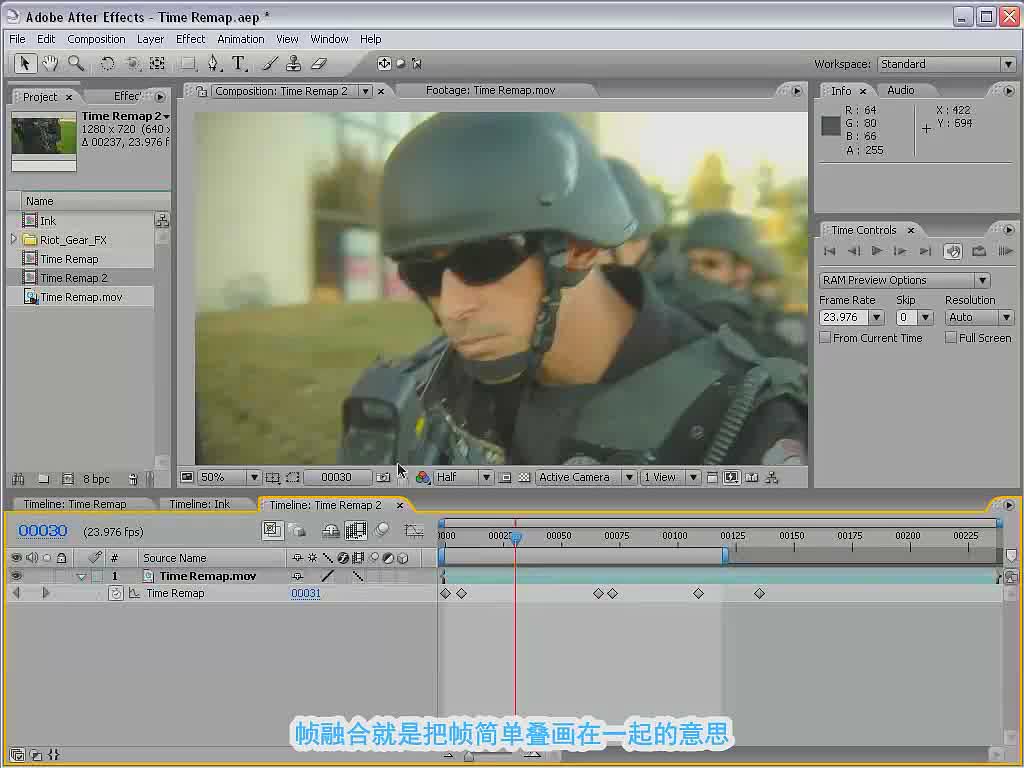Select the Rotation tool
1024x768 pixels.
pos(107,63)
